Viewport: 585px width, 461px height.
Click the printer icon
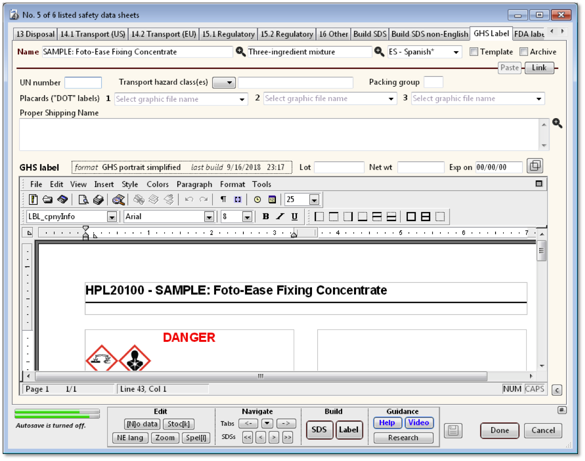pyautogui.click(x=98, y=200)
